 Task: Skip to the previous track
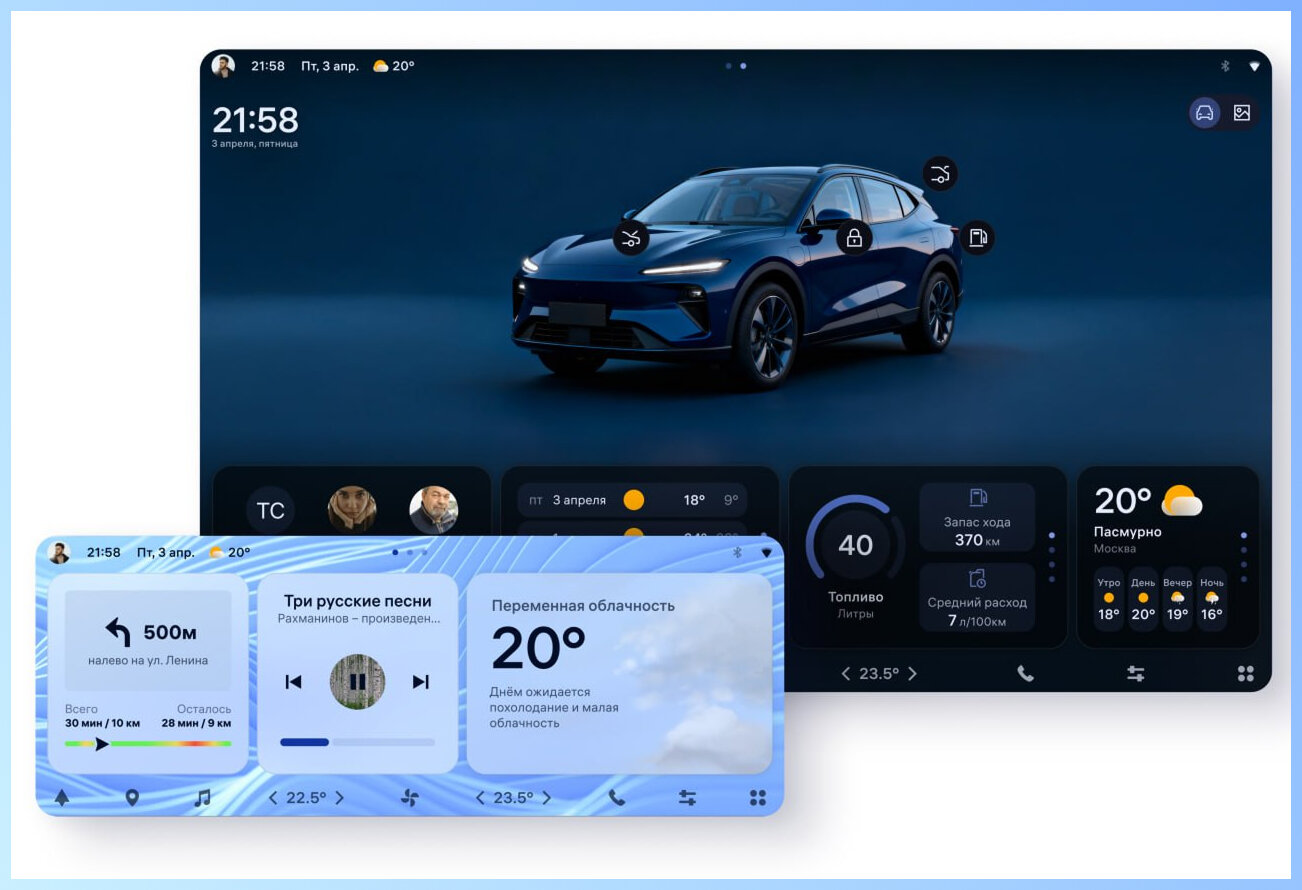pos(293,682)
